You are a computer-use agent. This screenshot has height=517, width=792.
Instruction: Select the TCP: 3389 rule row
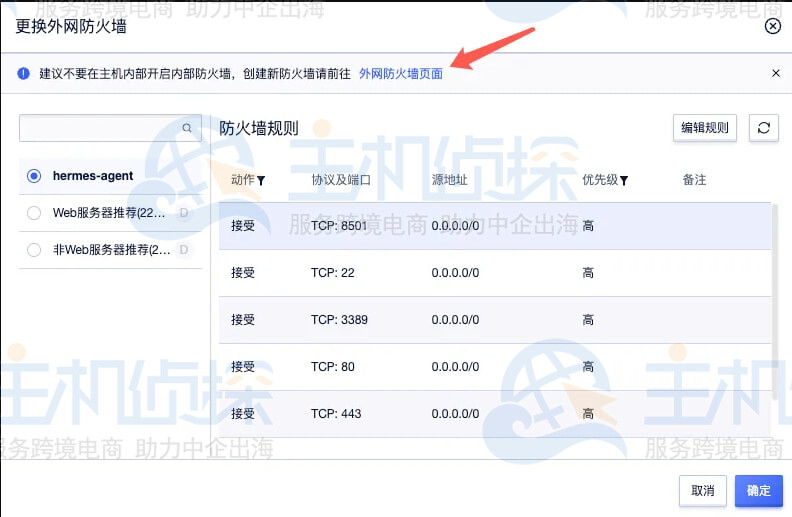pyautogui.click(x=495, y=320)
